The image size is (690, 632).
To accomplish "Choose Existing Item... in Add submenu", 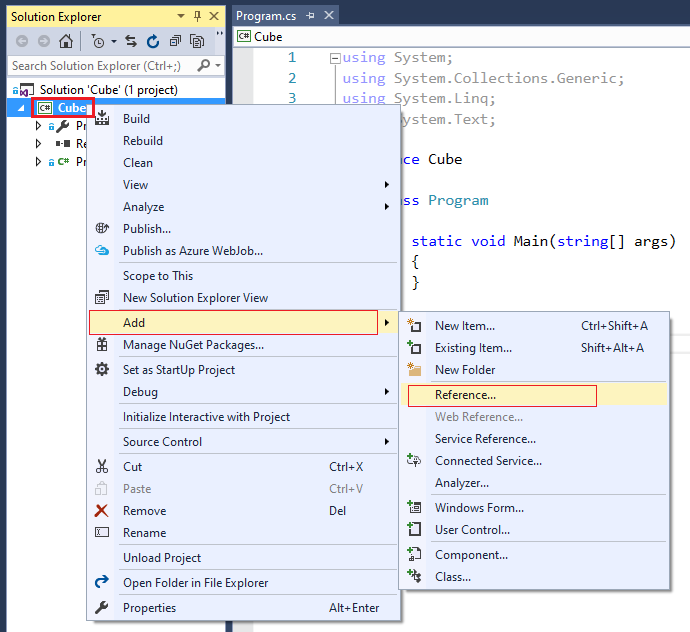I will point(534,348).
